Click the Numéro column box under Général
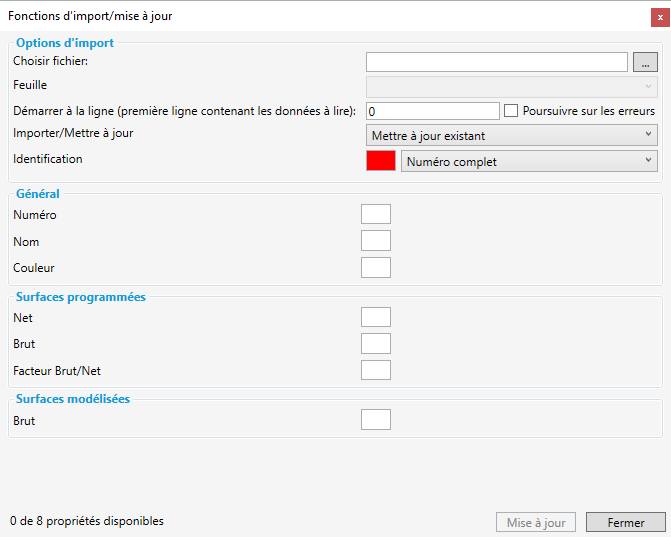Viewport: 671px width, 537px height. 375,214
